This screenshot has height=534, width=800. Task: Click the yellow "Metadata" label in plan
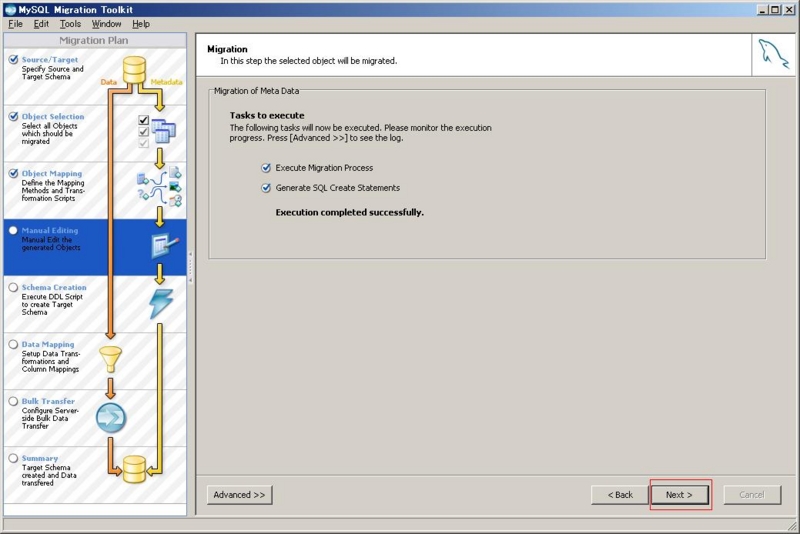point(166,82)
